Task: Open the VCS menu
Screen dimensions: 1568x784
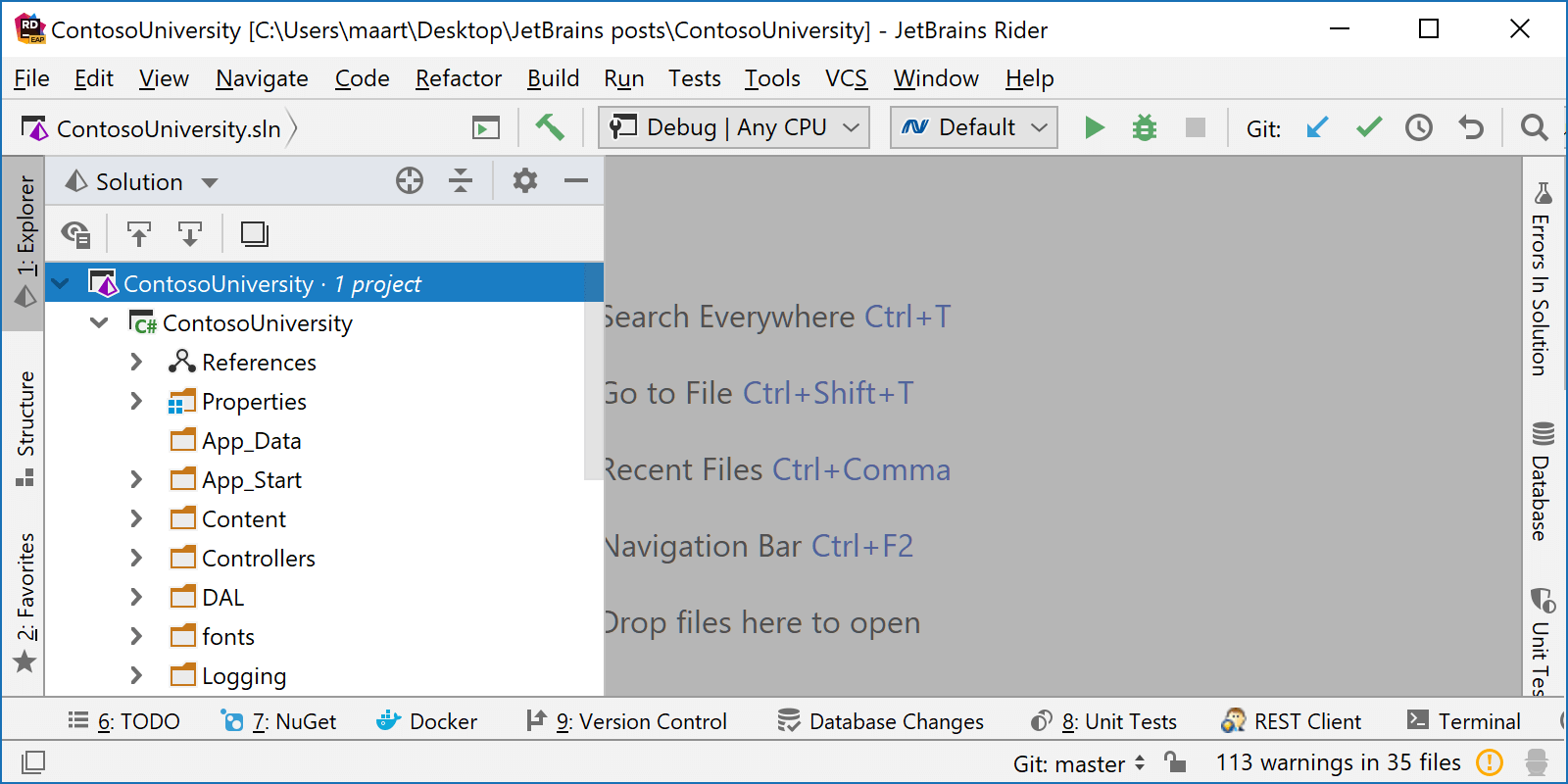Action: click(846, 78)
